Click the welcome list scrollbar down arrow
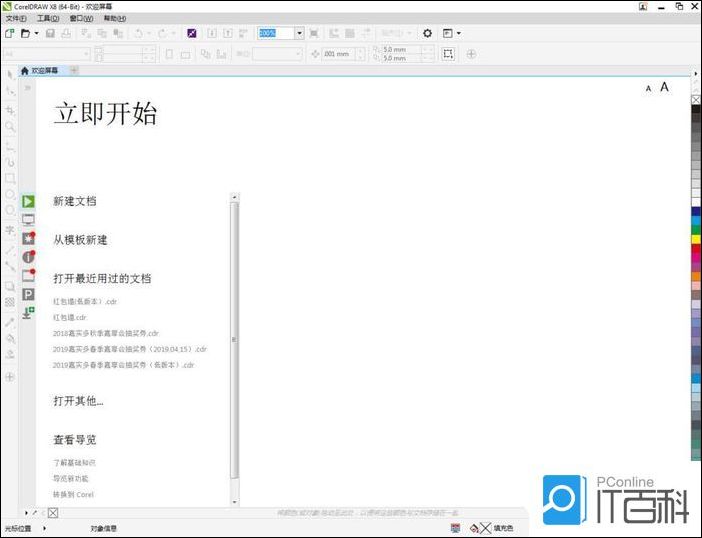The width and height of the screenshot is (702, 538). 235,502
